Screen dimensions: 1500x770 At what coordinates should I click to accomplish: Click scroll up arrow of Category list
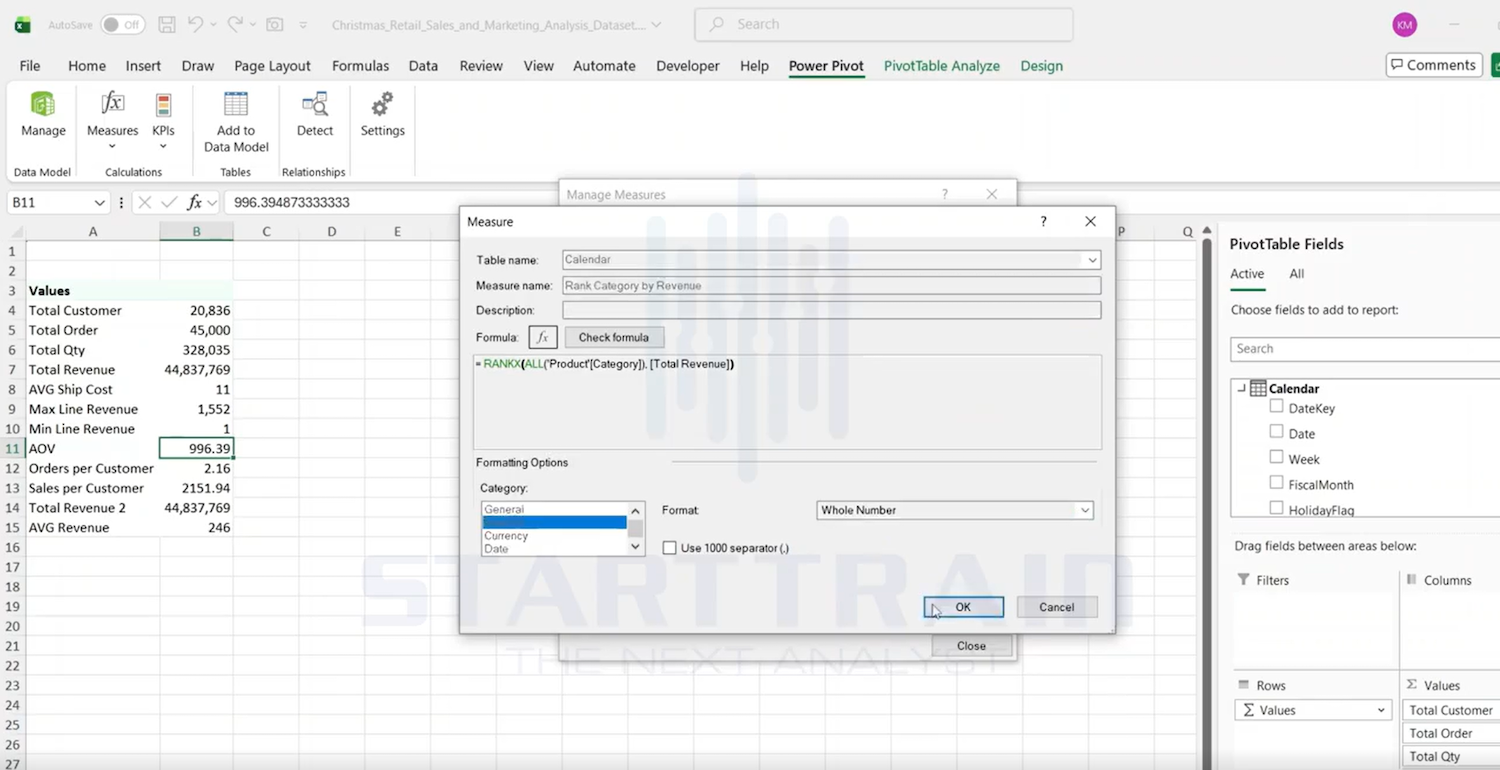point(635,511)
